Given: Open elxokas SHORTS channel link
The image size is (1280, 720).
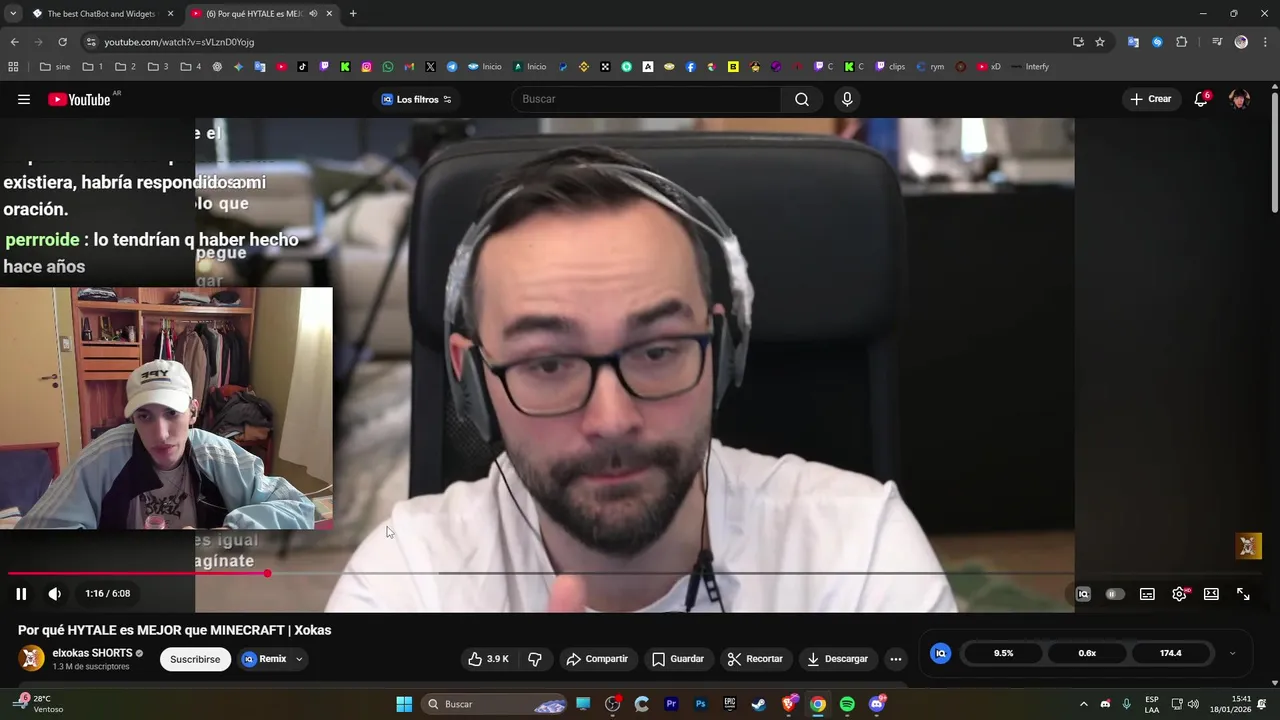Looking at the screenshot, I should 92,653.
